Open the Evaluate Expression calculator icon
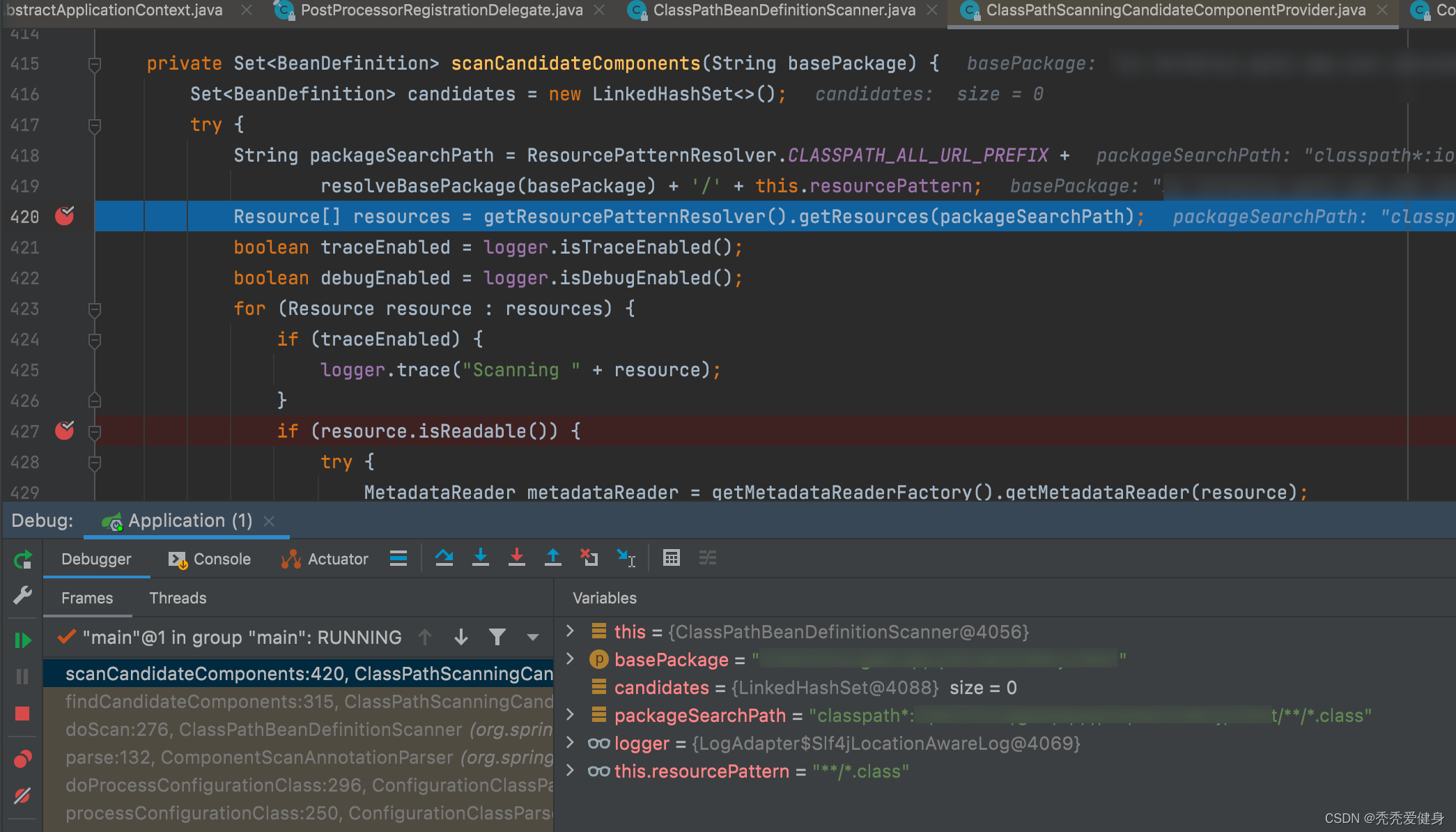 pyautogui.click(x=671, y=558)
